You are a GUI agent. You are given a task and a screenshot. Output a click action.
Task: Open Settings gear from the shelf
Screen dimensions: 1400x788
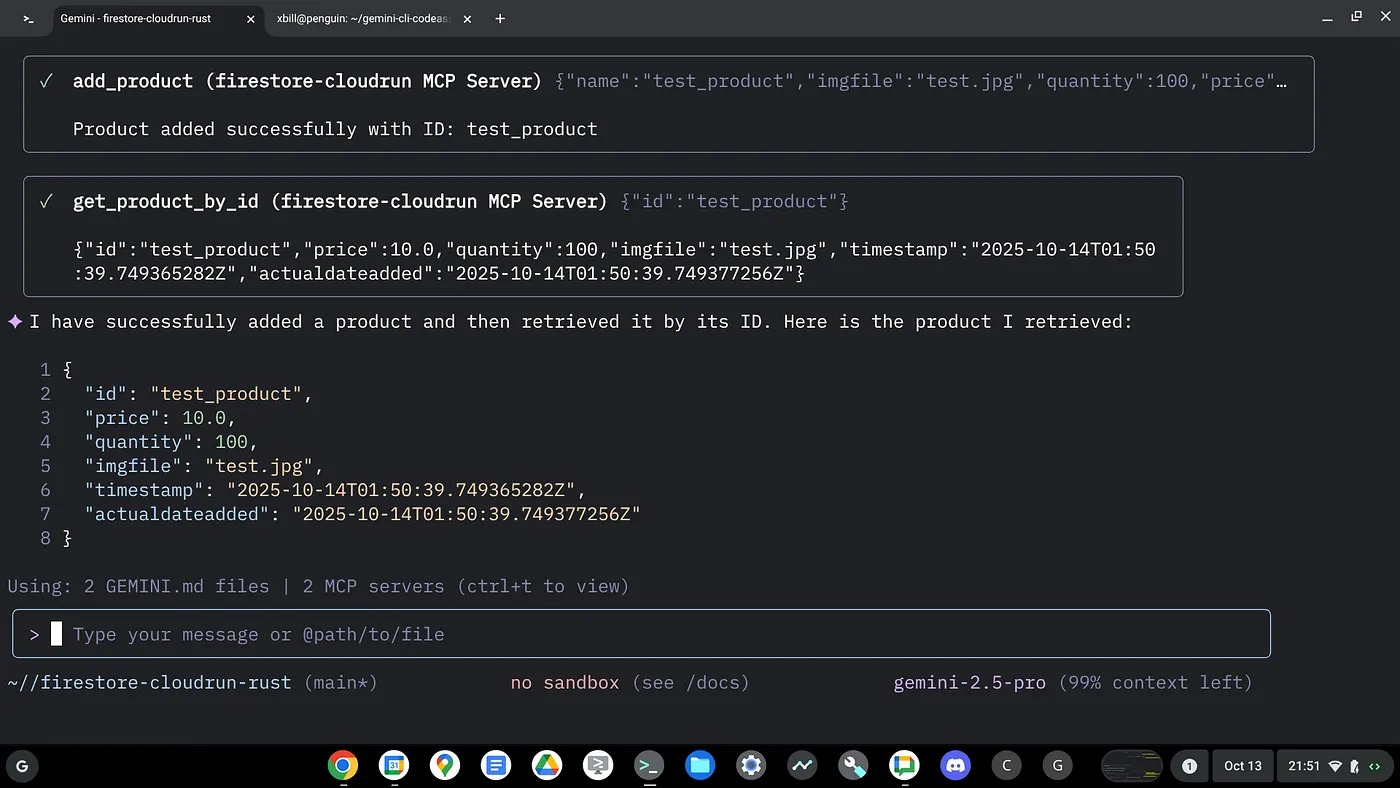pyautogui.click(x=751, y=766)
